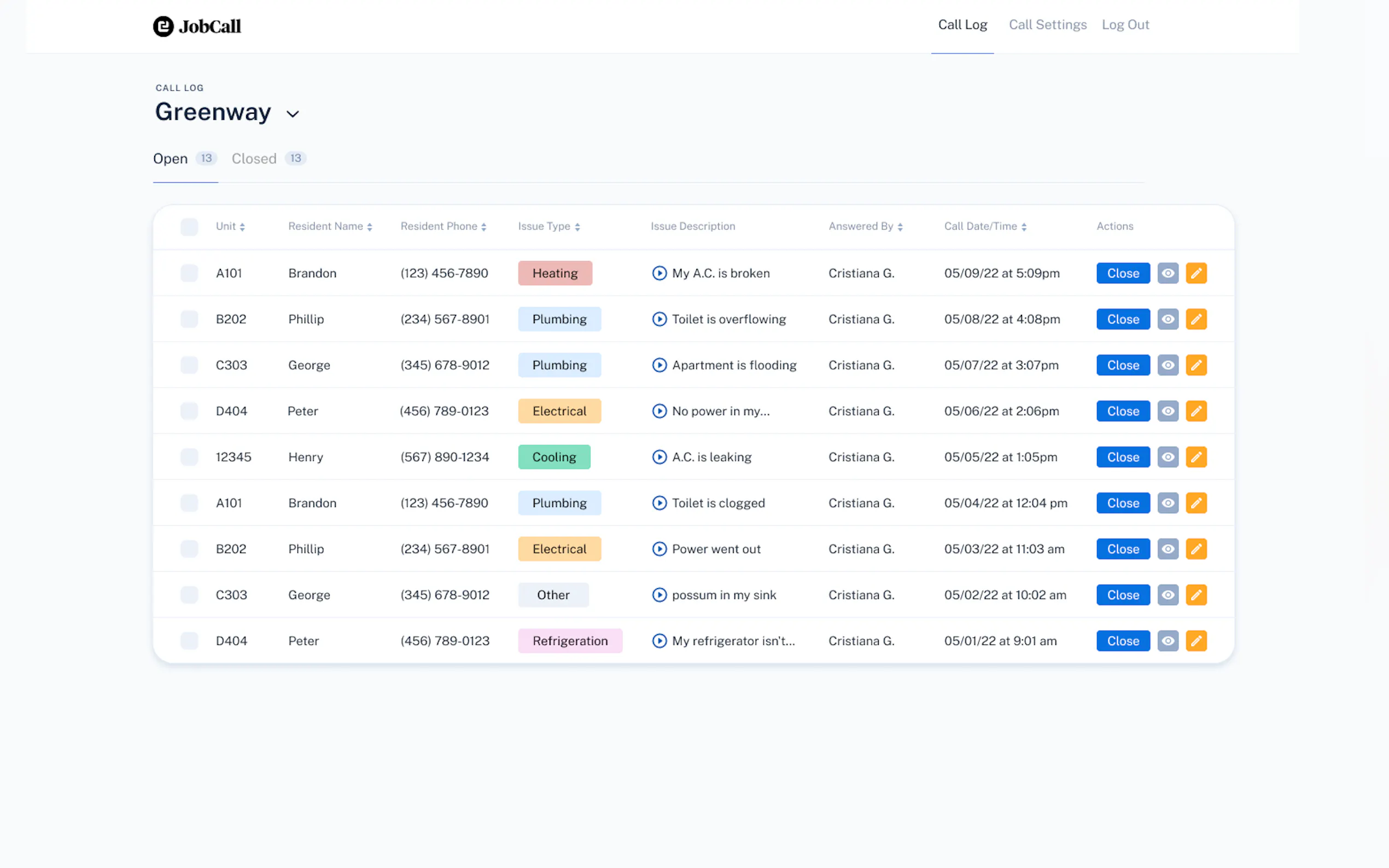Viewport: 1389px width, 868px height.
Task: Play the 'possum in my sink' recording
Action: [659, 595]
